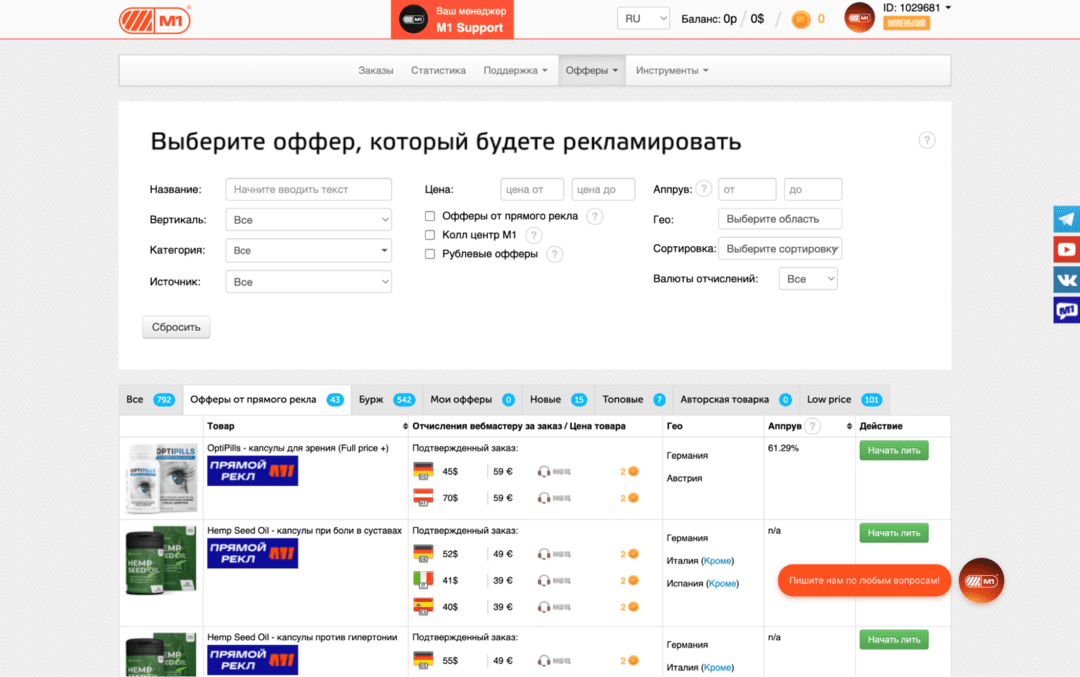
Task: Open the M1 chat sidebar icon
Action: coord(1066,310)
